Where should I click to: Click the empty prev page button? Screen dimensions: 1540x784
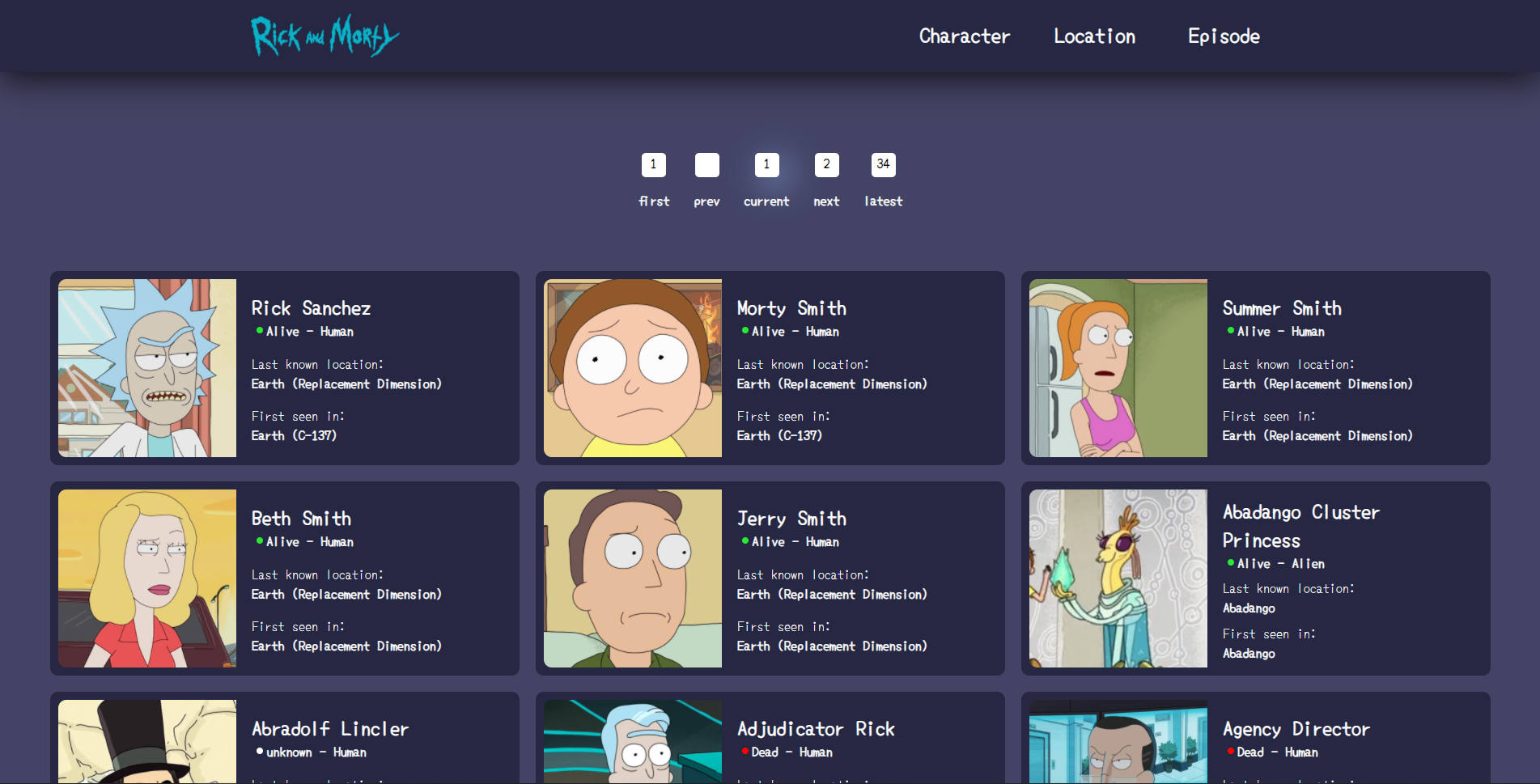[707, 165]
